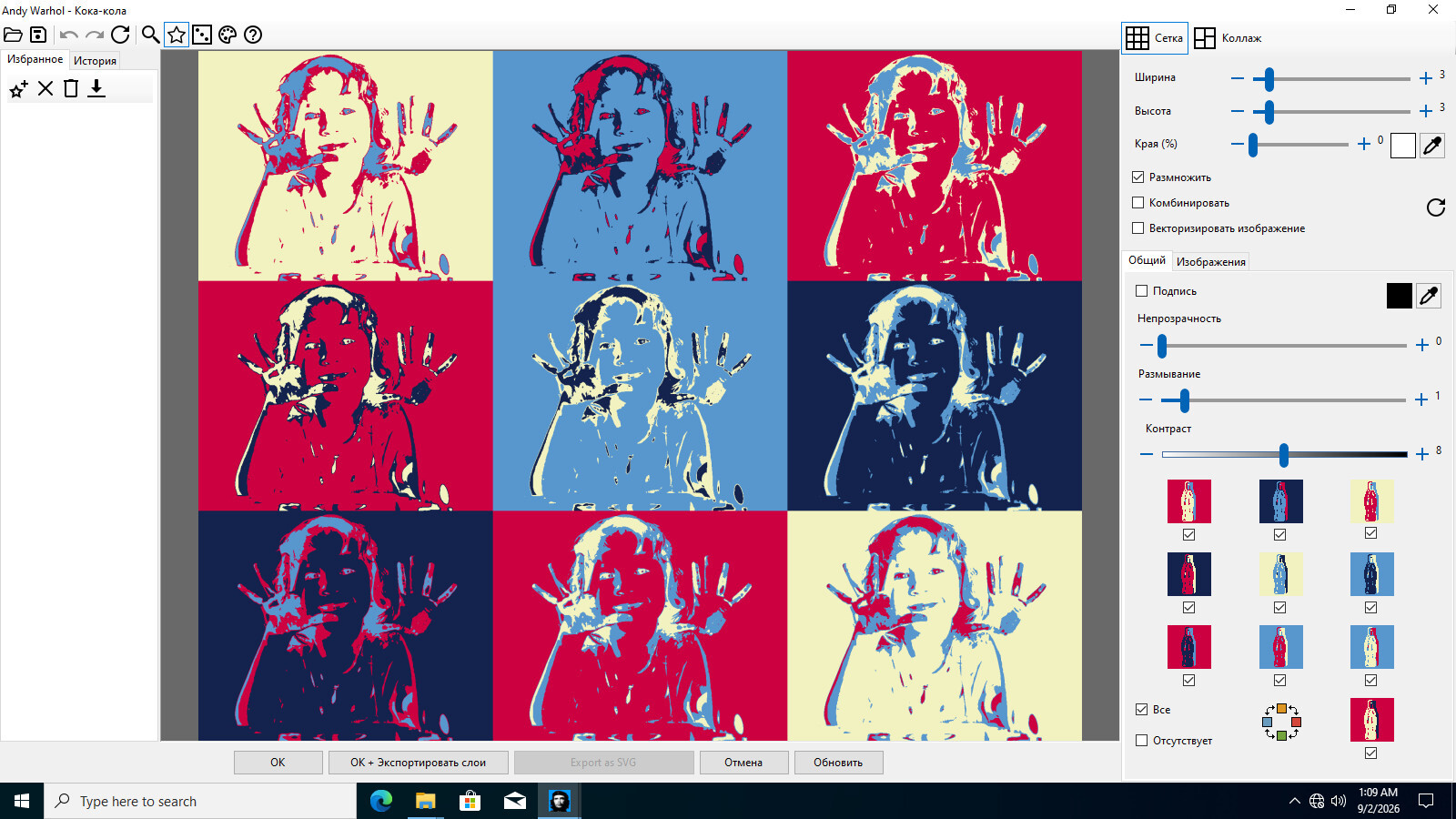Switch to the История tab

click(95, 61)
